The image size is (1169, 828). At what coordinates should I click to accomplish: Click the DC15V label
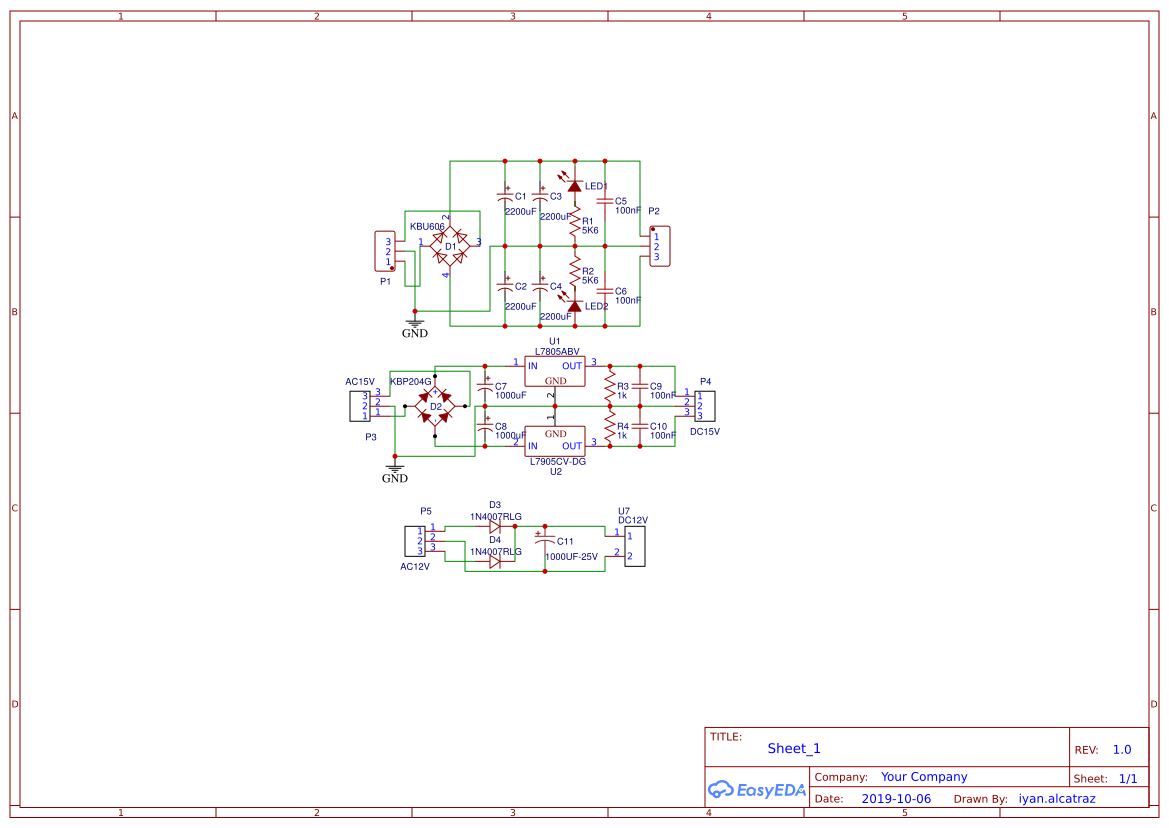(705, 432)
